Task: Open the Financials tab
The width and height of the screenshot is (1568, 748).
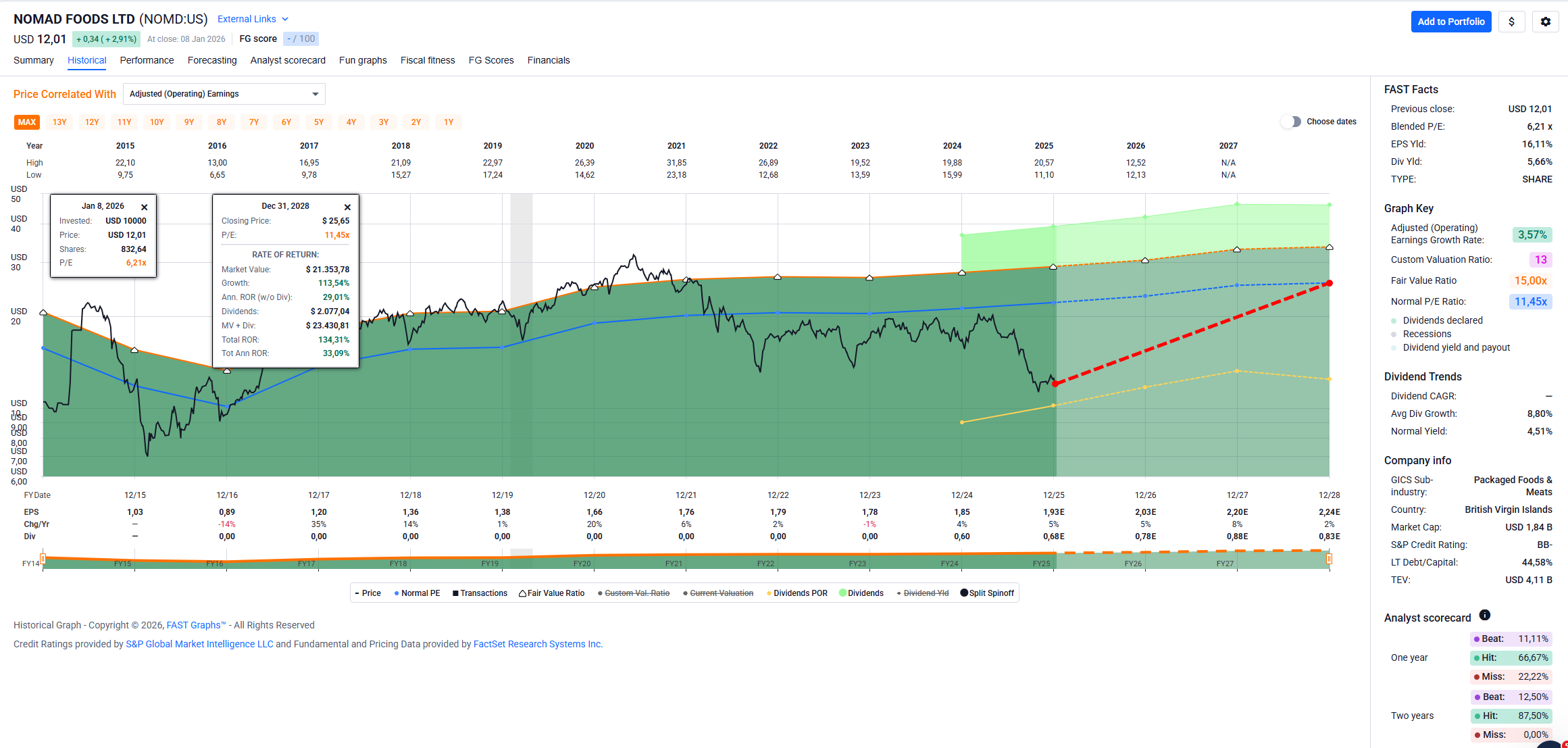Action: (548, 60)
